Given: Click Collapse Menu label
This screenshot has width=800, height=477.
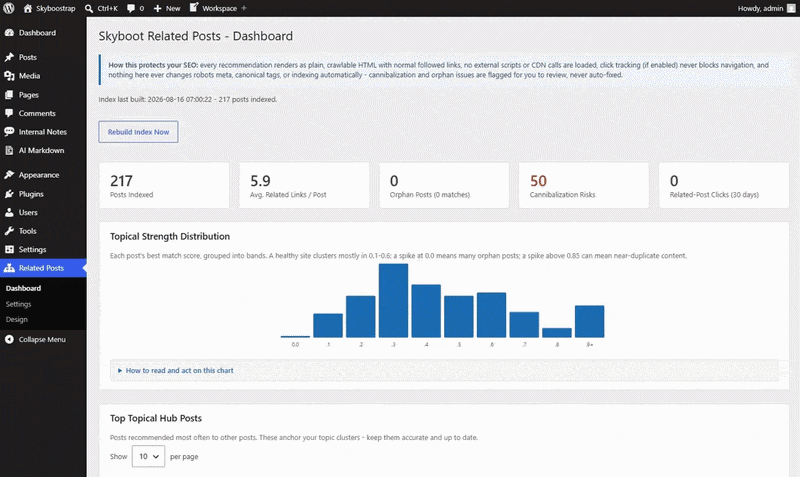Looking at the screenshot, I should 42,339.
